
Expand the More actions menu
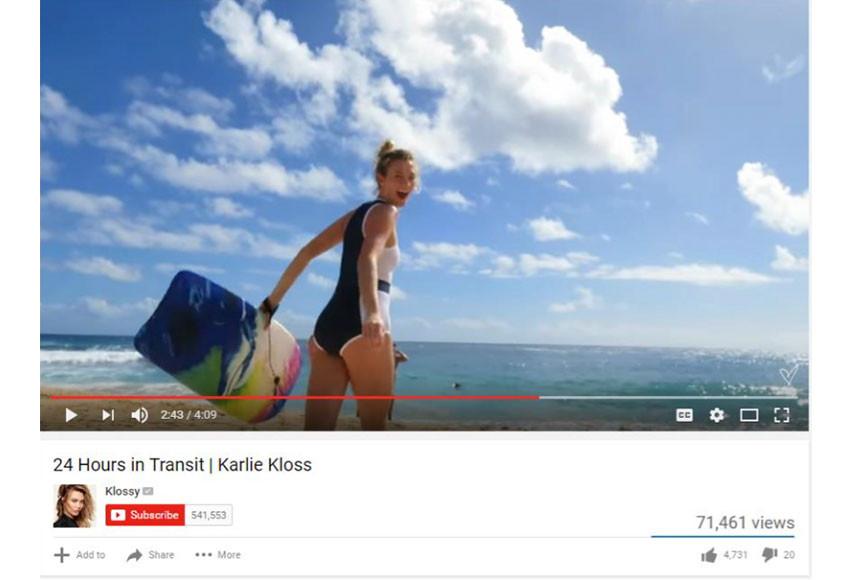point(218,555)
